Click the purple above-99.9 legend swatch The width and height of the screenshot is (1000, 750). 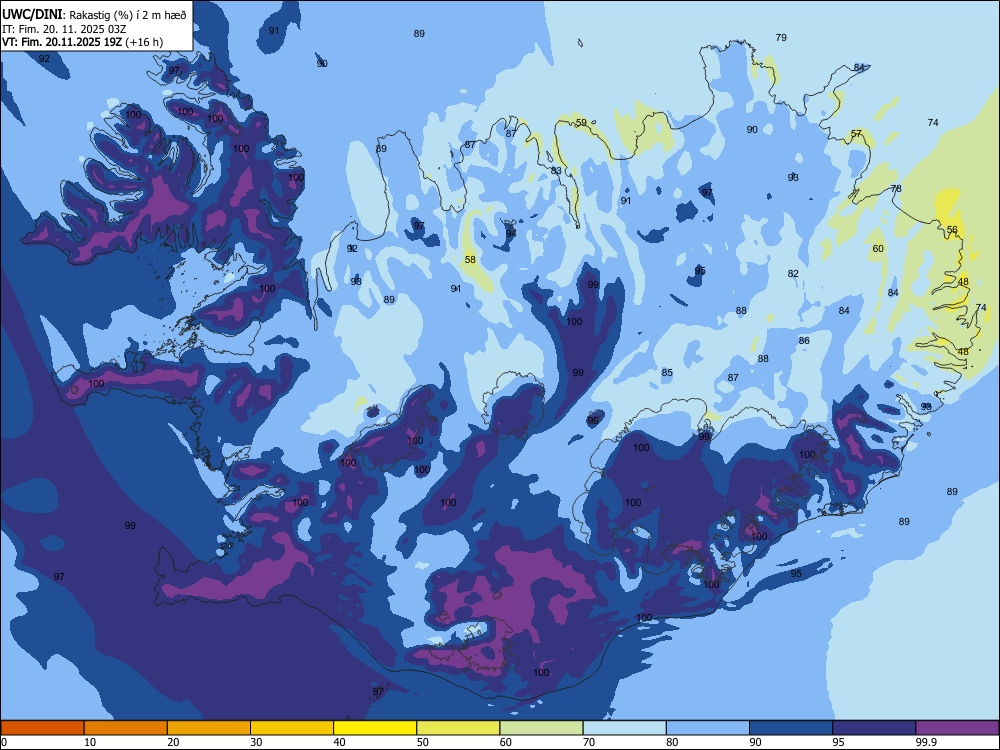tap(957, 728)
